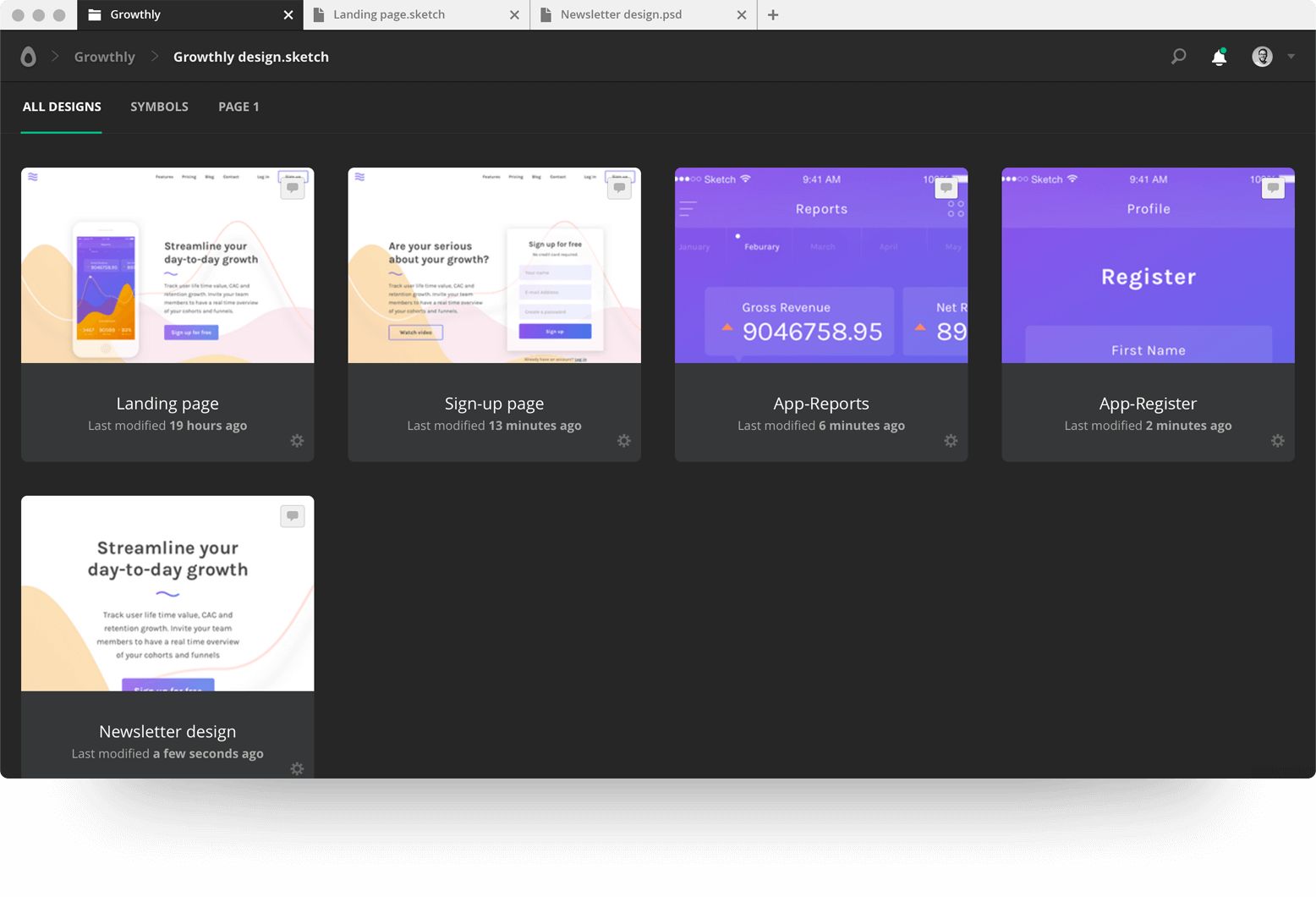
Task: Click the Avocode drop logo in the header
Action: click(x=28, y=56)
